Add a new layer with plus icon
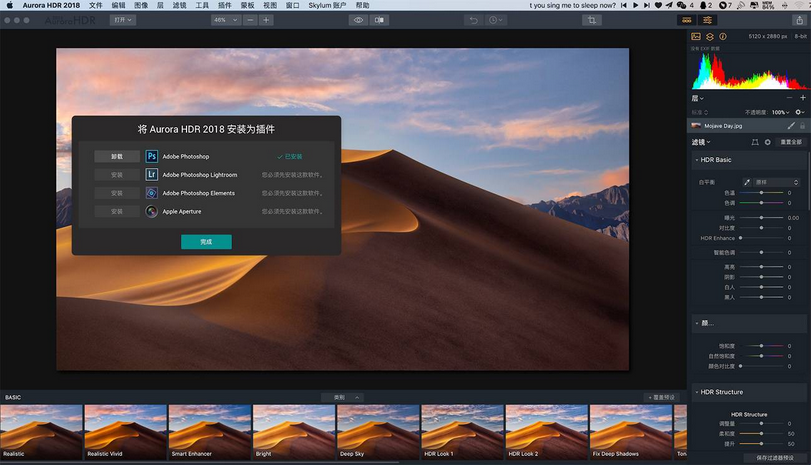This screenshot has height=466, width=812. pos(803,98)
